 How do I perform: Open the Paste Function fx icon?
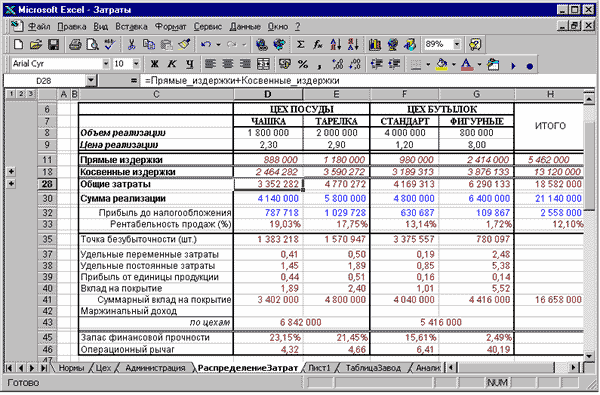tap(318, 45)
